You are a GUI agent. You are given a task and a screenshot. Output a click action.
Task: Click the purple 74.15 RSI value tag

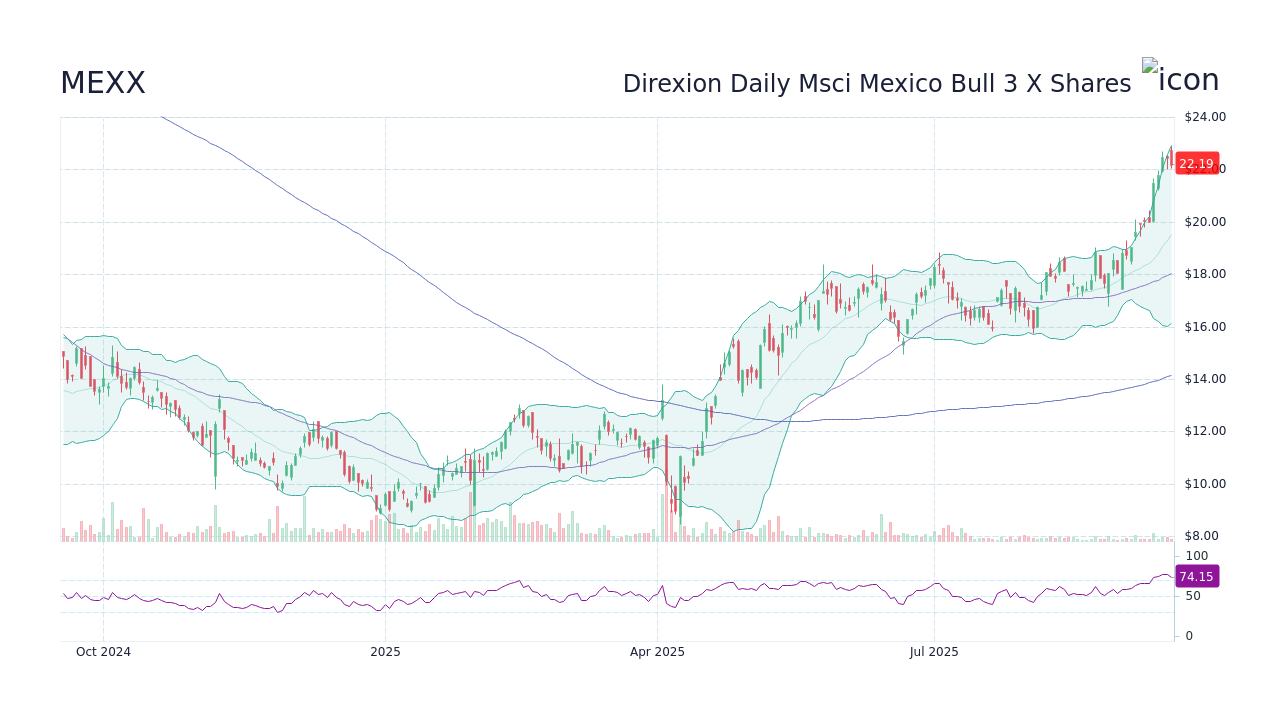pyautogui.click(x=1196, y=576)
